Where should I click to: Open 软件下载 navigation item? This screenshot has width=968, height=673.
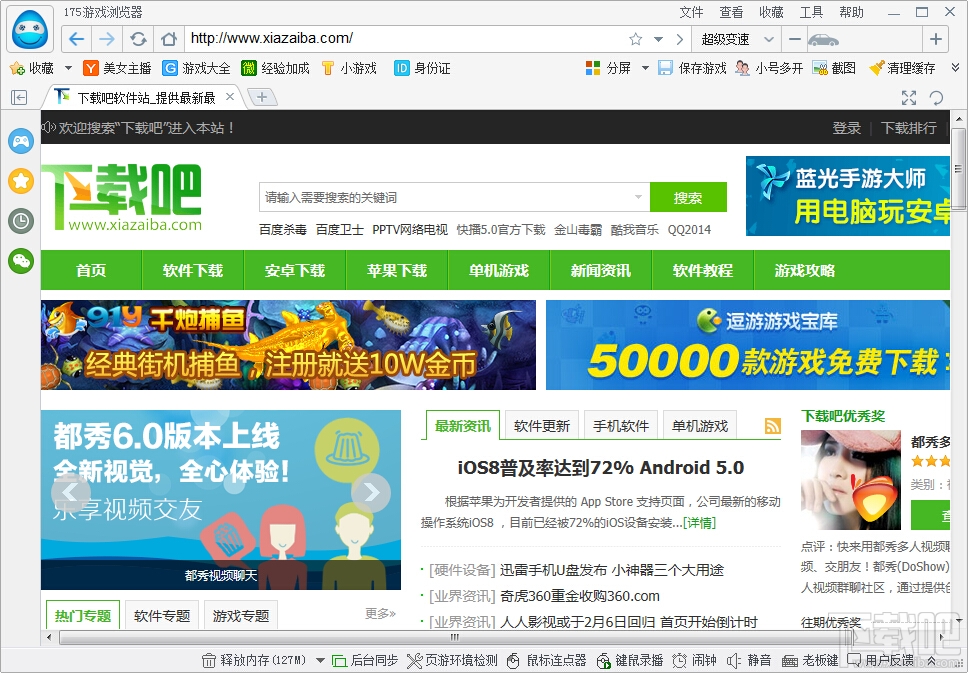click(193, 270)
